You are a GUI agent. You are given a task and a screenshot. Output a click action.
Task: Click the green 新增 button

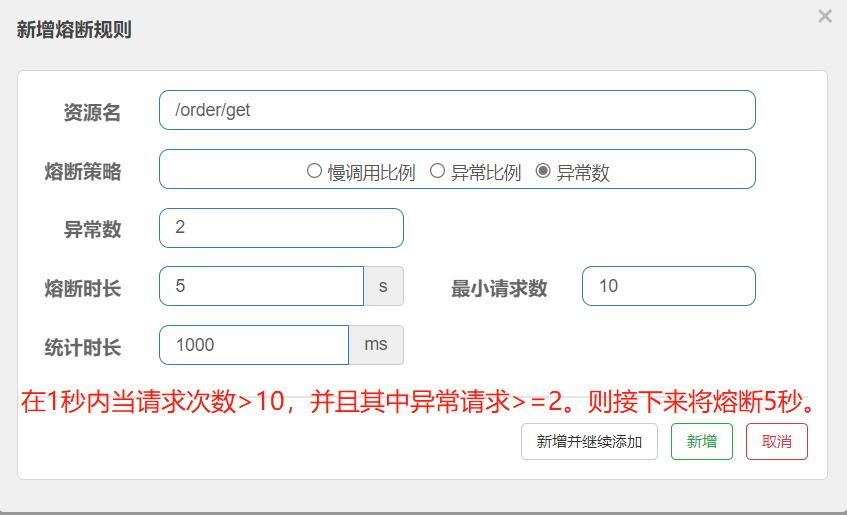701,441
